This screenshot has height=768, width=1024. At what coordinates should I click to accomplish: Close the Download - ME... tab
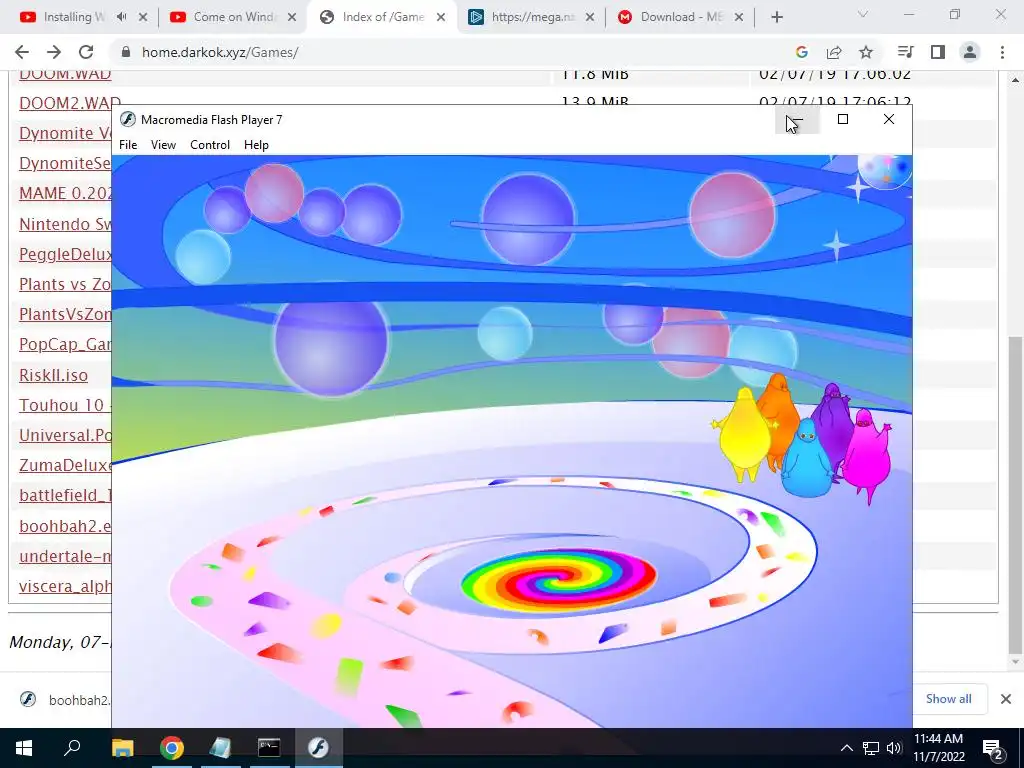click(739, 17)
